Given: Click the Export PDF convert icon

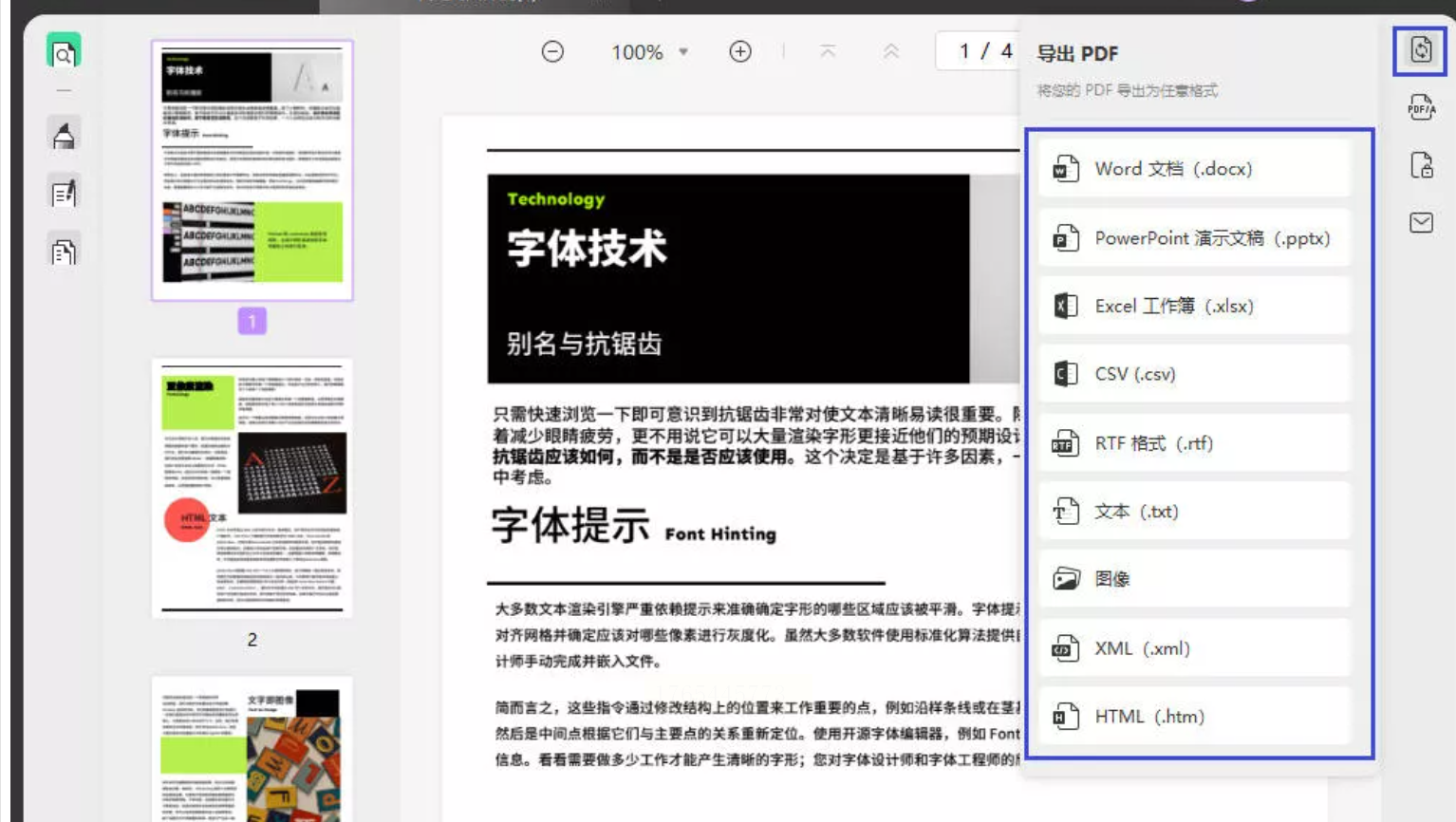Looking at the screenshot, I should (x=1420, y=50).
